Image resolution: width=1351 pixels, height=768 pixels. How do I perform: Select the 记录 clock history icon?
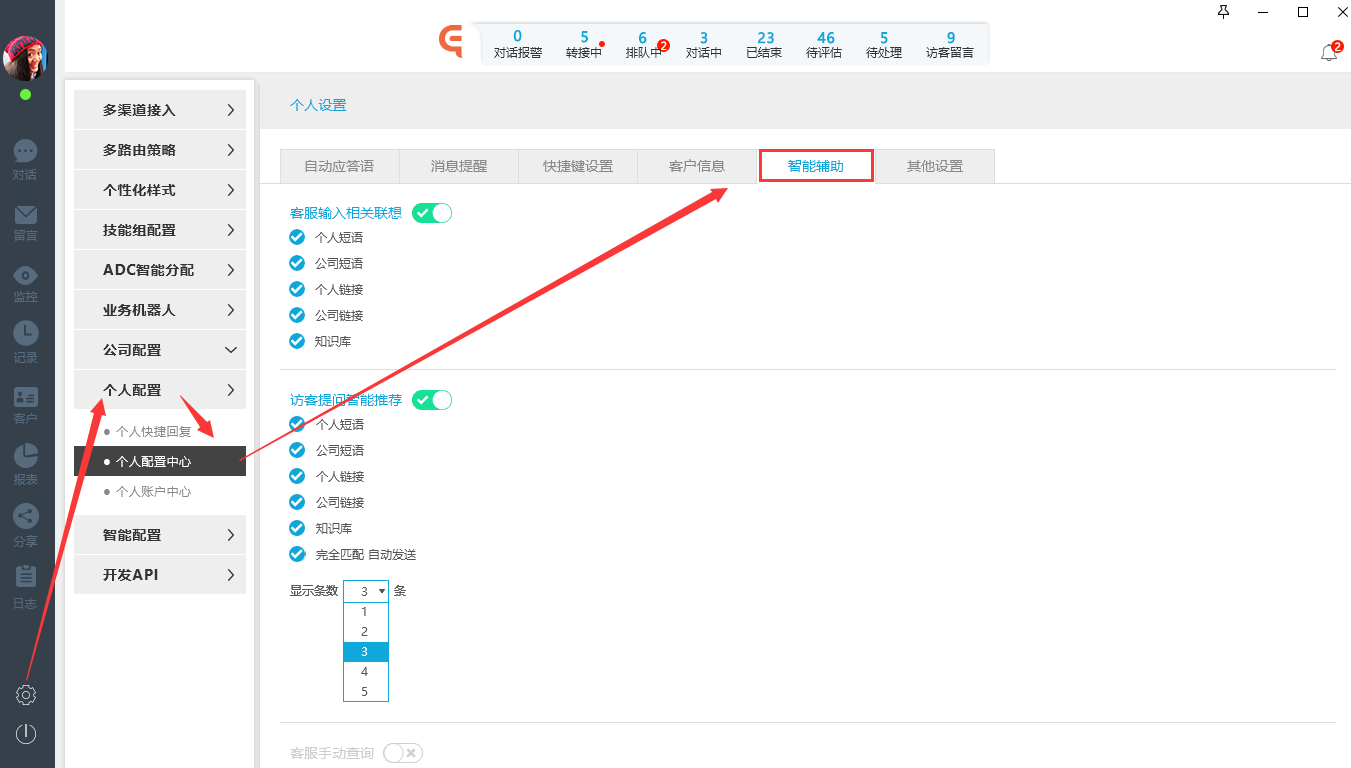pos(26,337)
